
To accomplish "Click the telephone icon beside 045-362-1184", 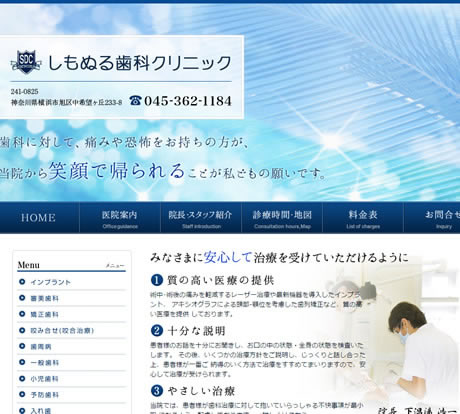I will [135, 100].
